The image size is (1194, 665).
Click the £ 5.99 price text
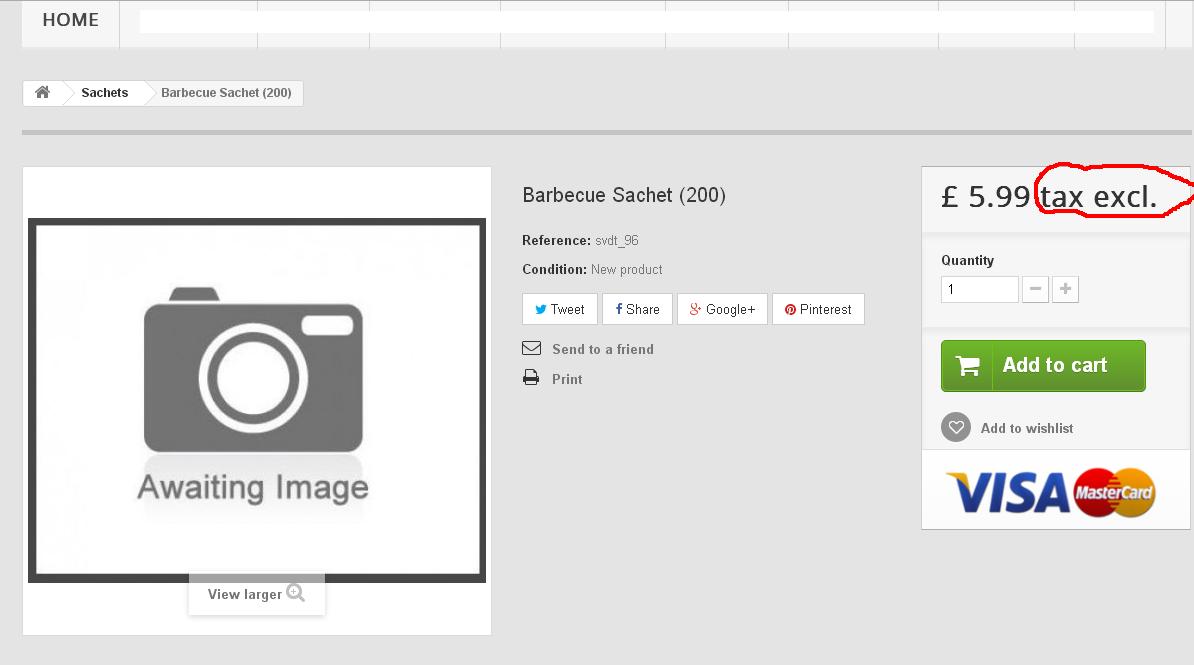pyautogui.click(x=985, y=197)
